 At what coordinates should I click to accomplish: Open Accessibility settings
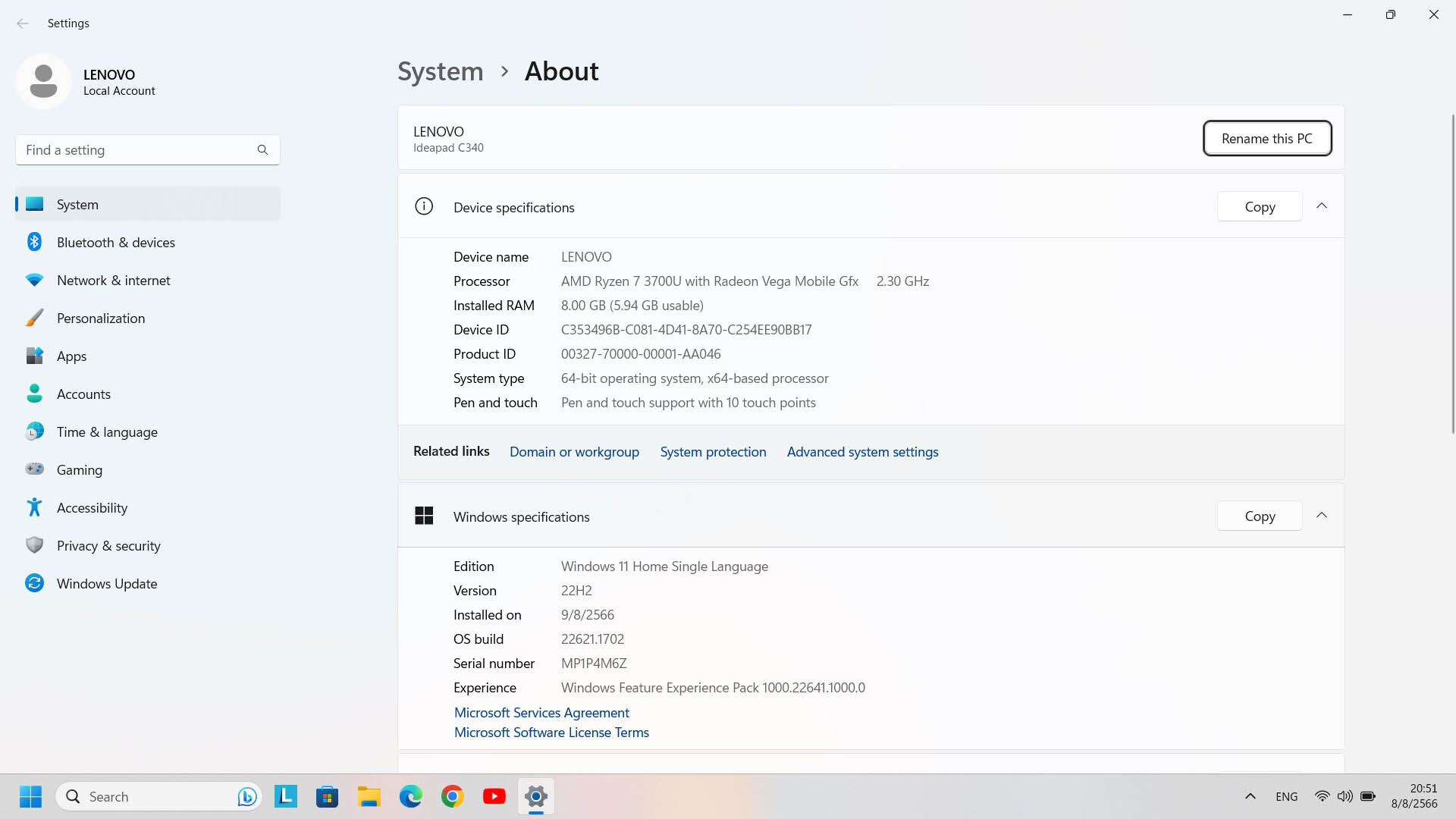(x=148, y=507)
